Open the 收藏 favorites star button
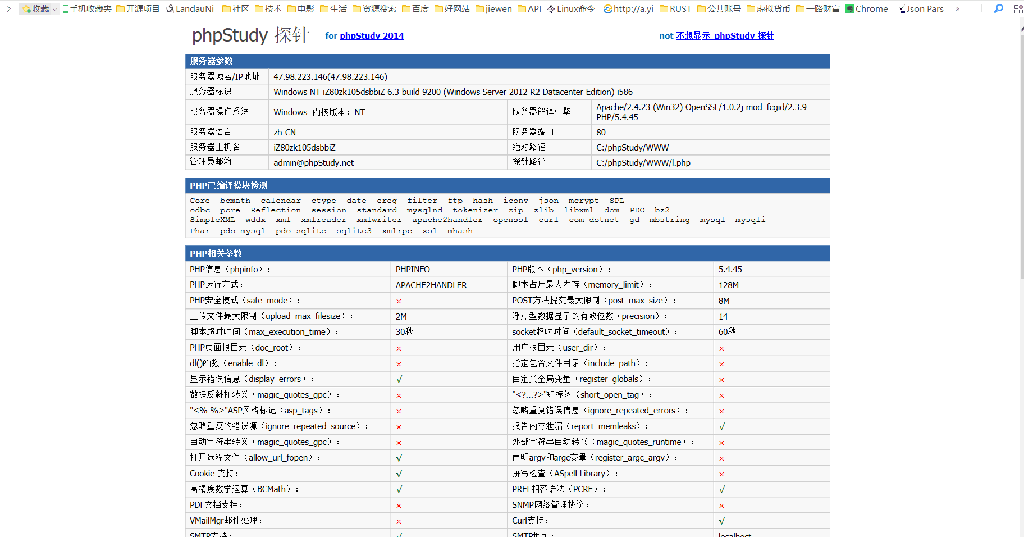This screenshot has width=1024, height=537. coord(35,8)
